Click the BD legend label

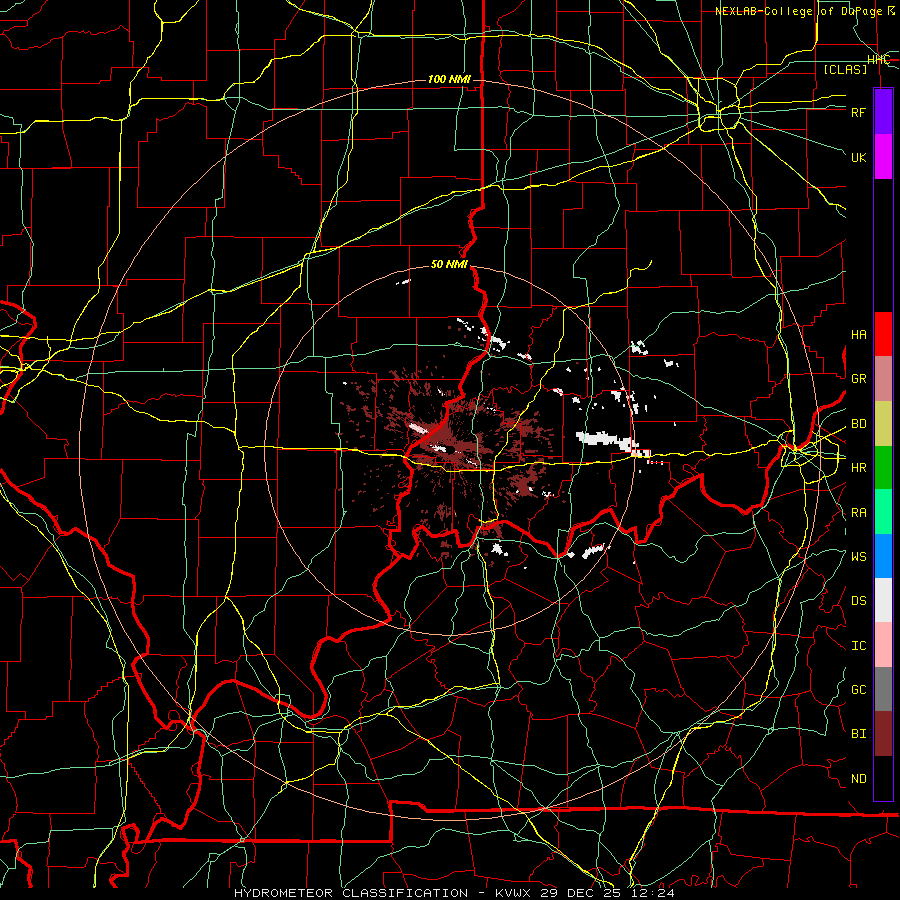point(859,423)
